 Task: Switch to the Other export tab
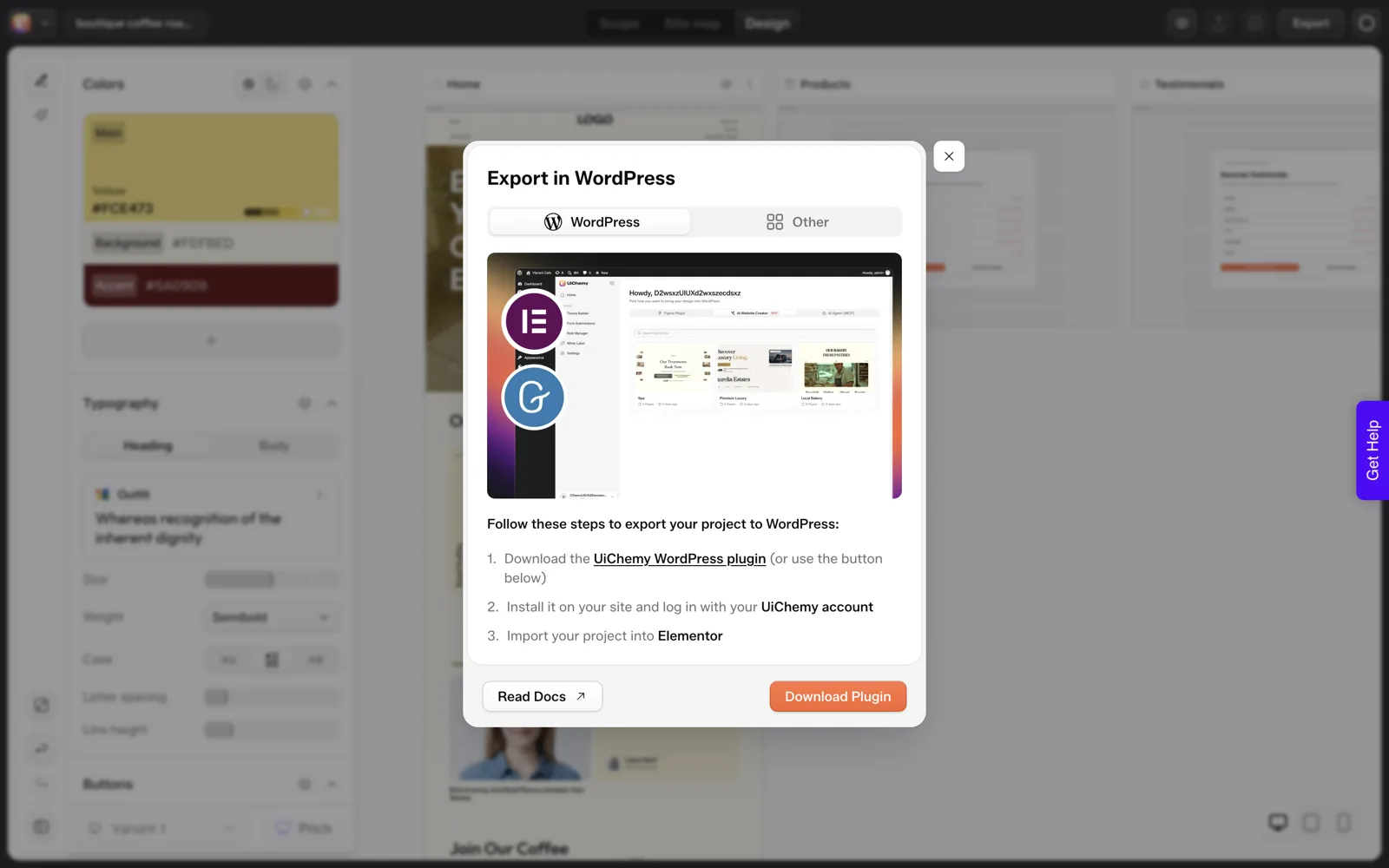797,222
